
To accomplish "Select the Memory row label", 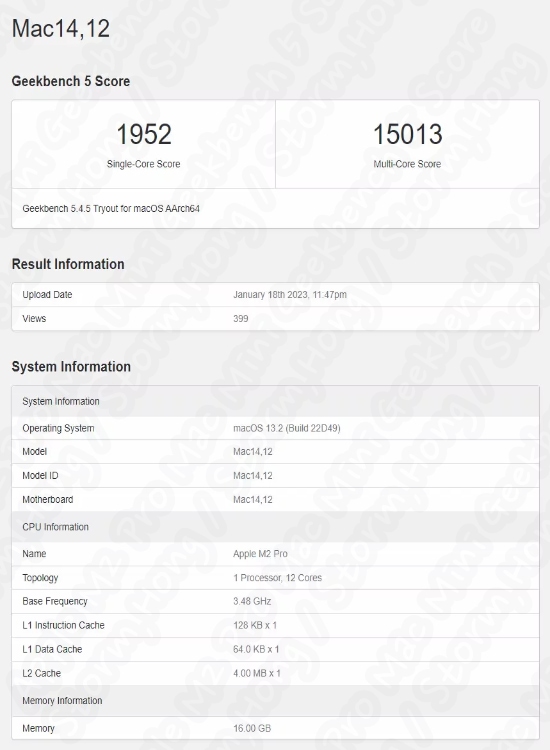I will 38,728.
